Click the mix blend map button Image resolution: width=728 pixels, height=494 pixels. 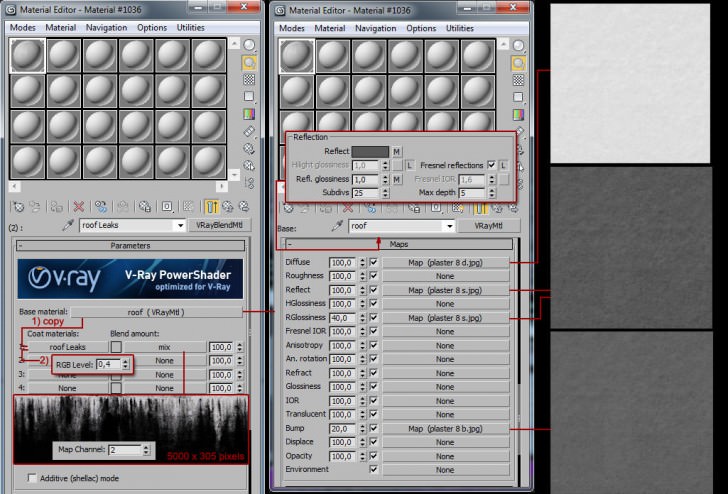pos(164,347)
